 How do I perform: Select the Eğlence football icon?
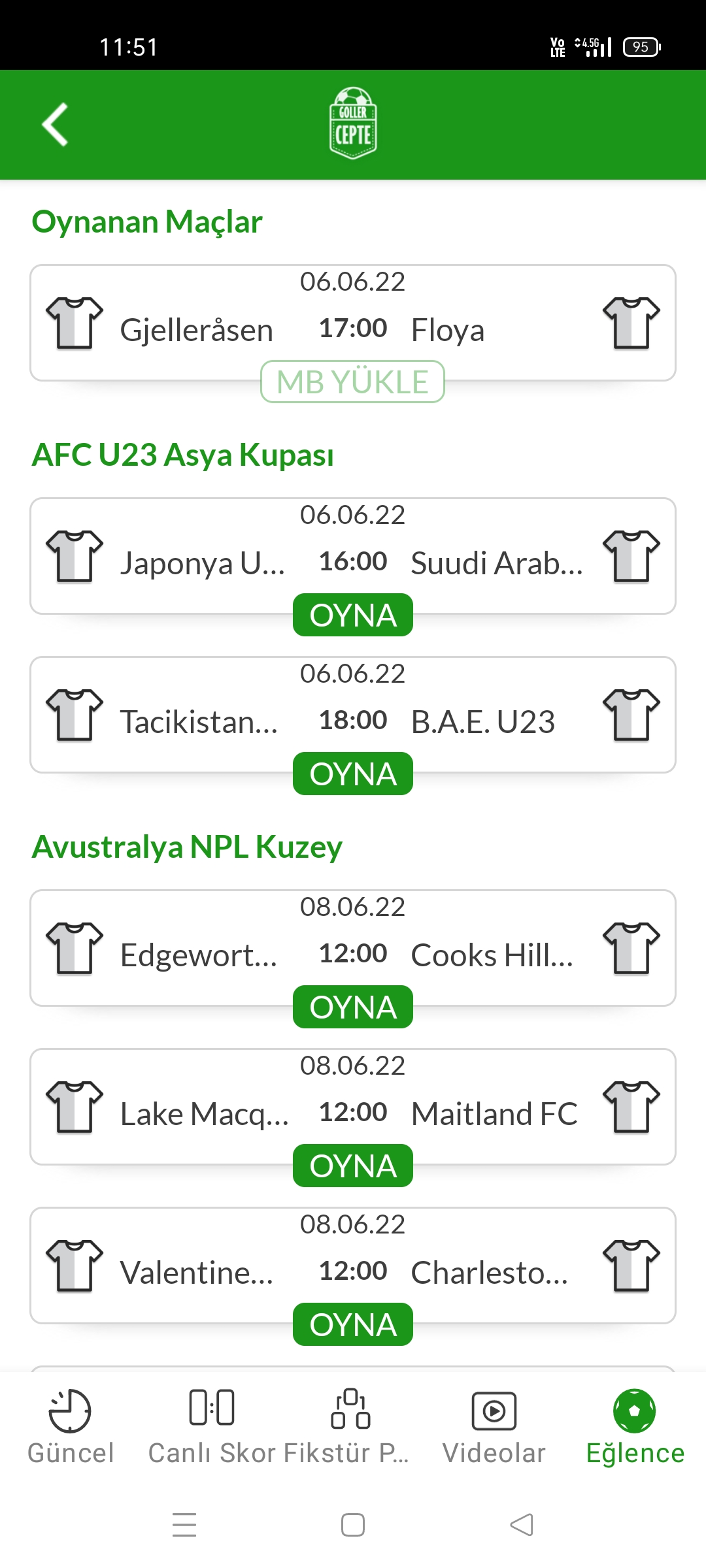tap(634, 1410)
